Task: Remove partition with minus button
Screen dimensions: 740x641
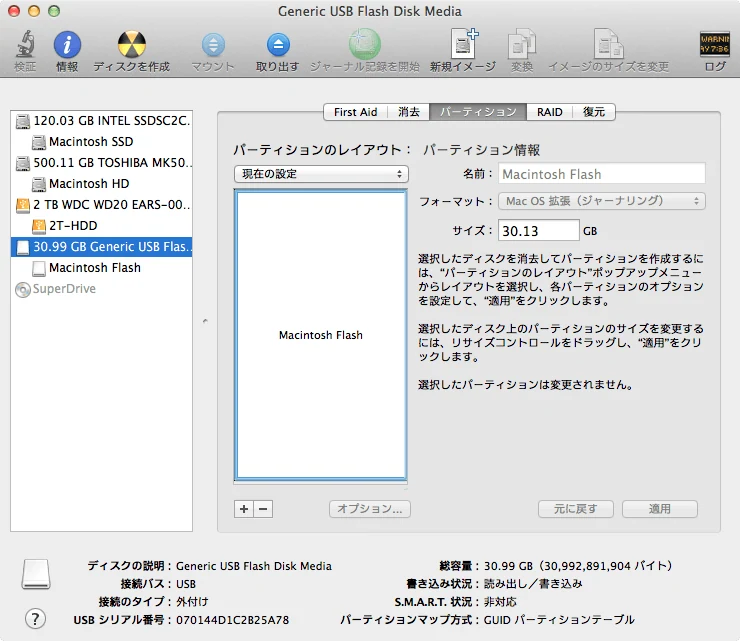Action: click(263, 509)
